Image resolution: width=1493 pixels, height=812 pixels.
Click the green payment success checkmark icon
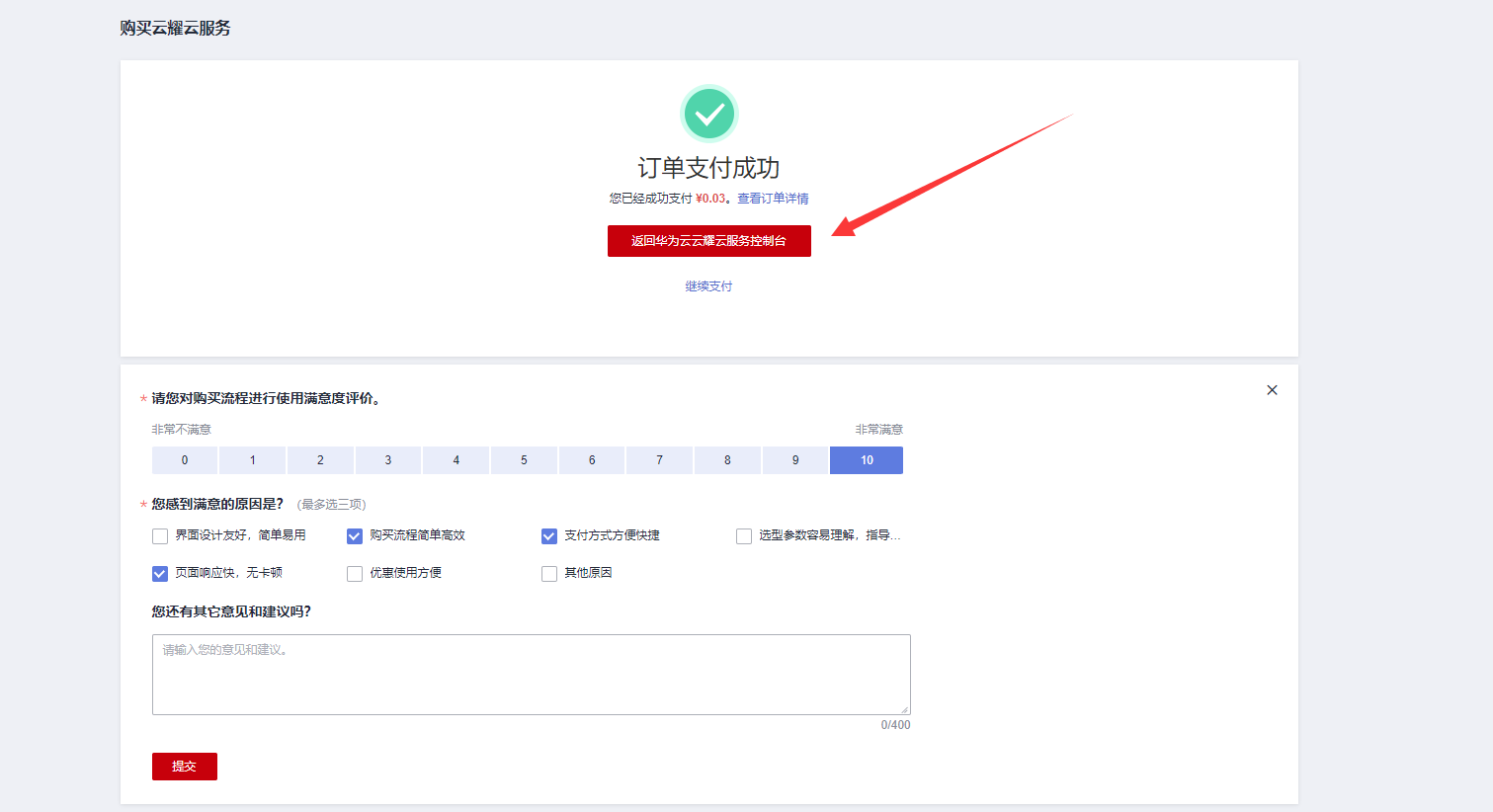[708, 114]
